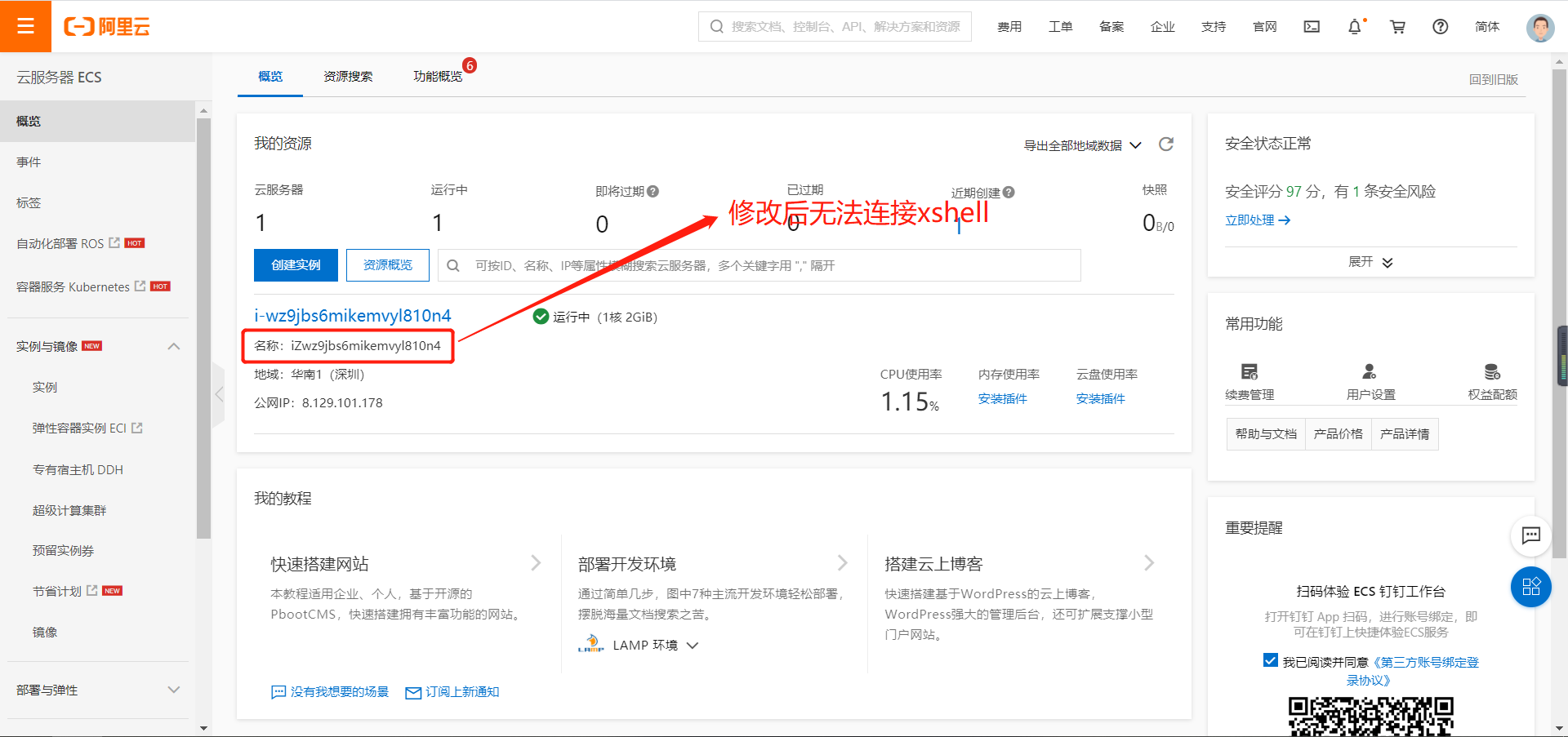Click the magnifier in the top search bar
1568x737 pixels.
[717, 27]
